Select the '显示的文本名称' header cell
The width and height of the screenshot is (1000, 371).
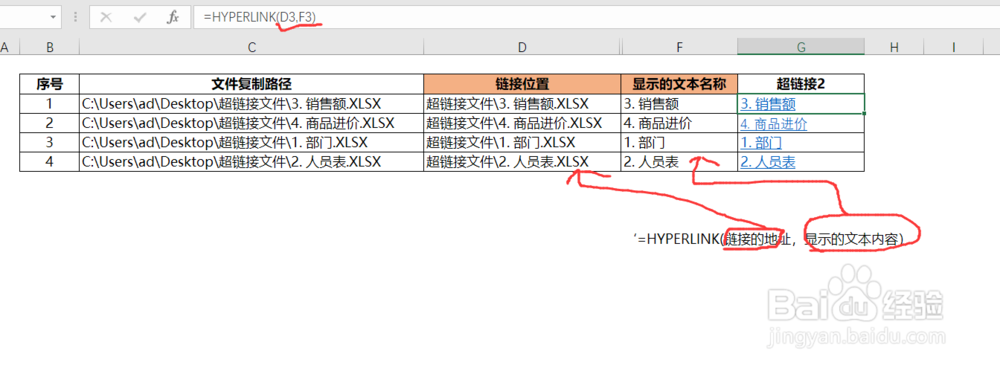679,84
